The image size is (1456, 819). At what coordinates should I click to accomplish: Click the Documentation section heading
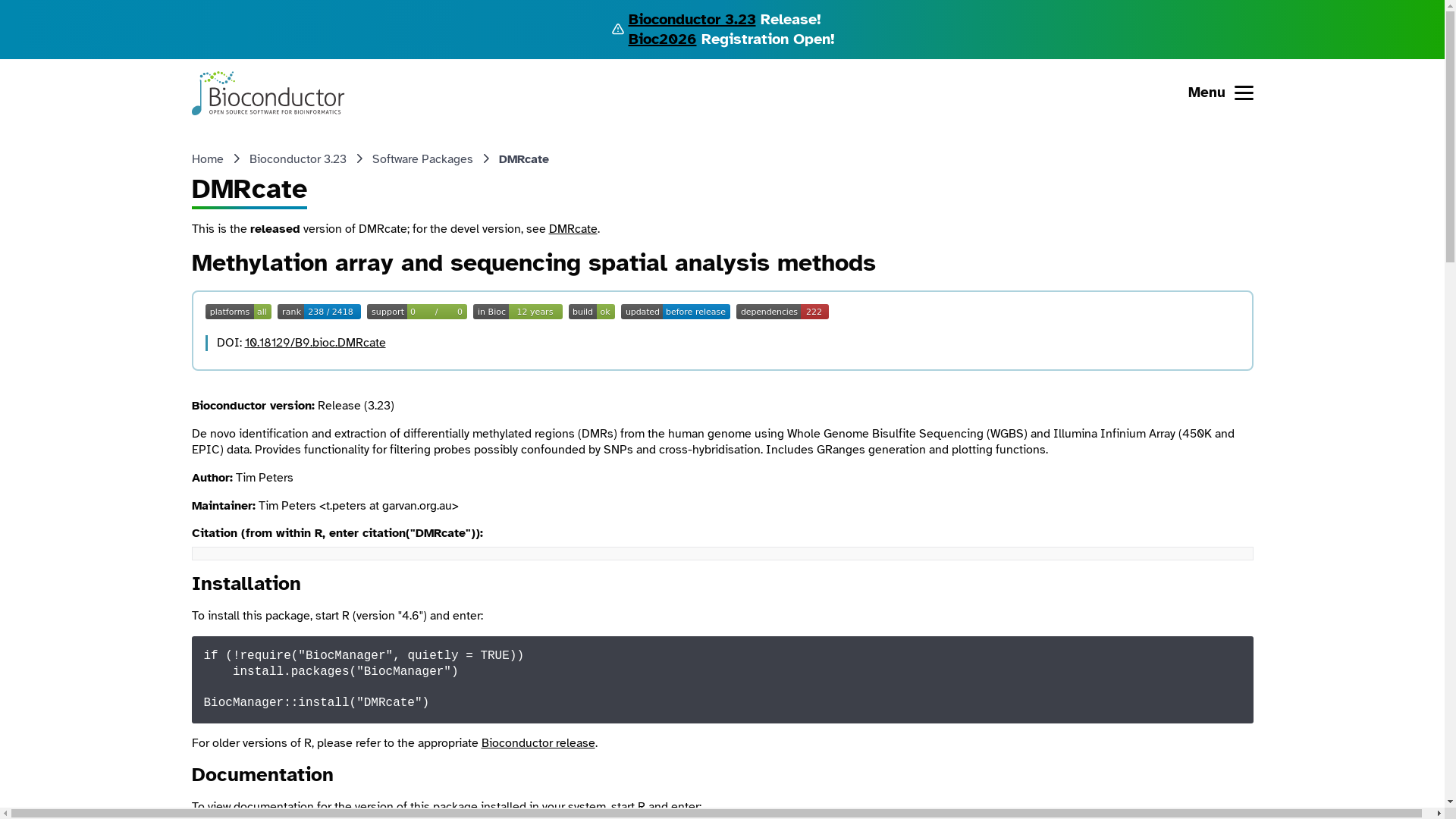[262, 774]
